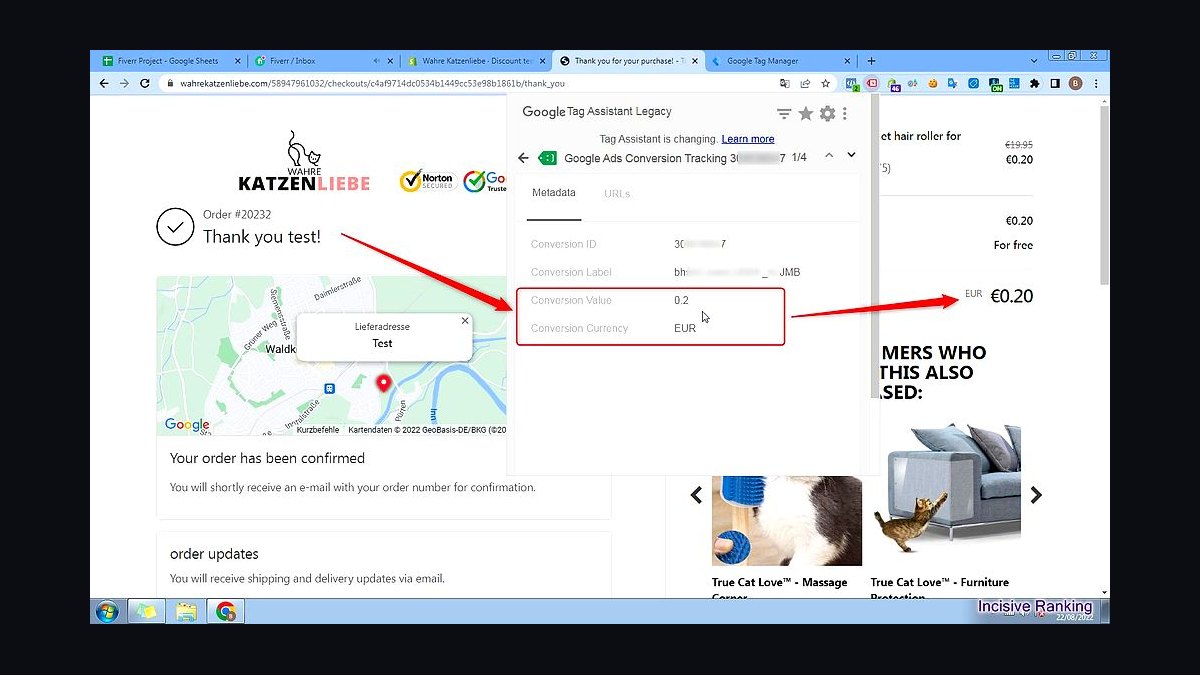
Task: Open the cookie extension icon
Action: pos(932,84)
